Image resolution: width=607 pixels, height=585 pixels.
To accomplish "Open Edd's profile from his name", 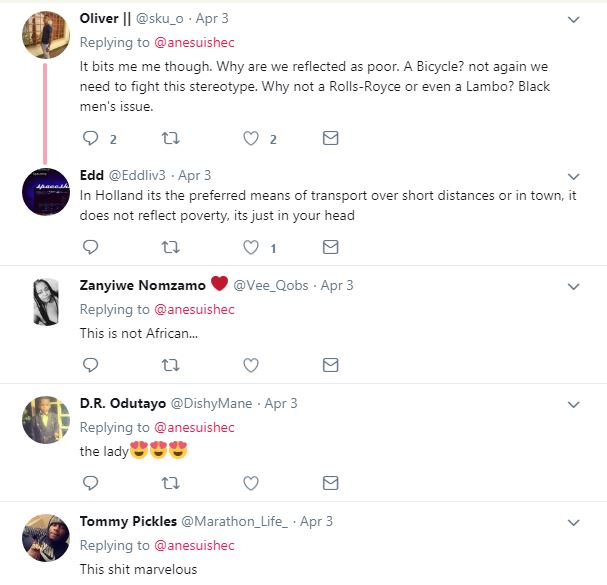I will click(x=91, y=175).
